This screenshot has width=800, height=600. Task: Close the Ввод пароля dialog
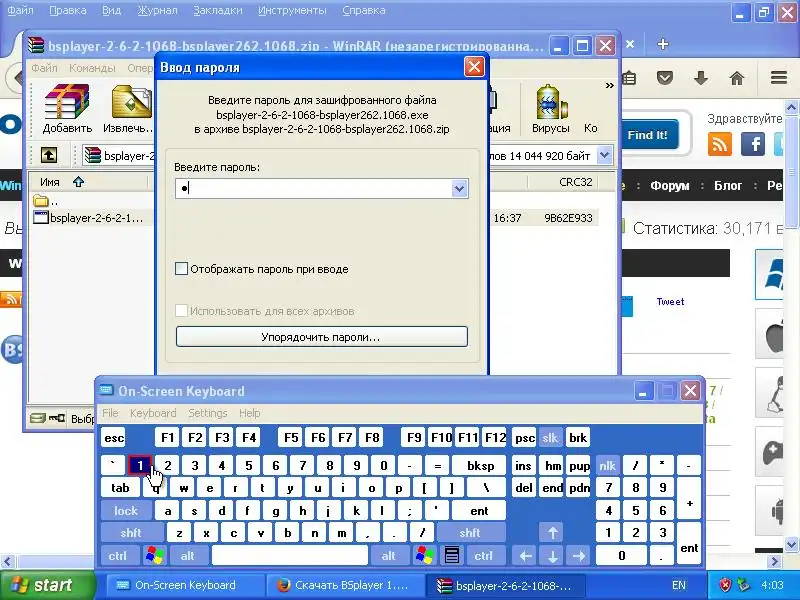[x=474, y=67]
